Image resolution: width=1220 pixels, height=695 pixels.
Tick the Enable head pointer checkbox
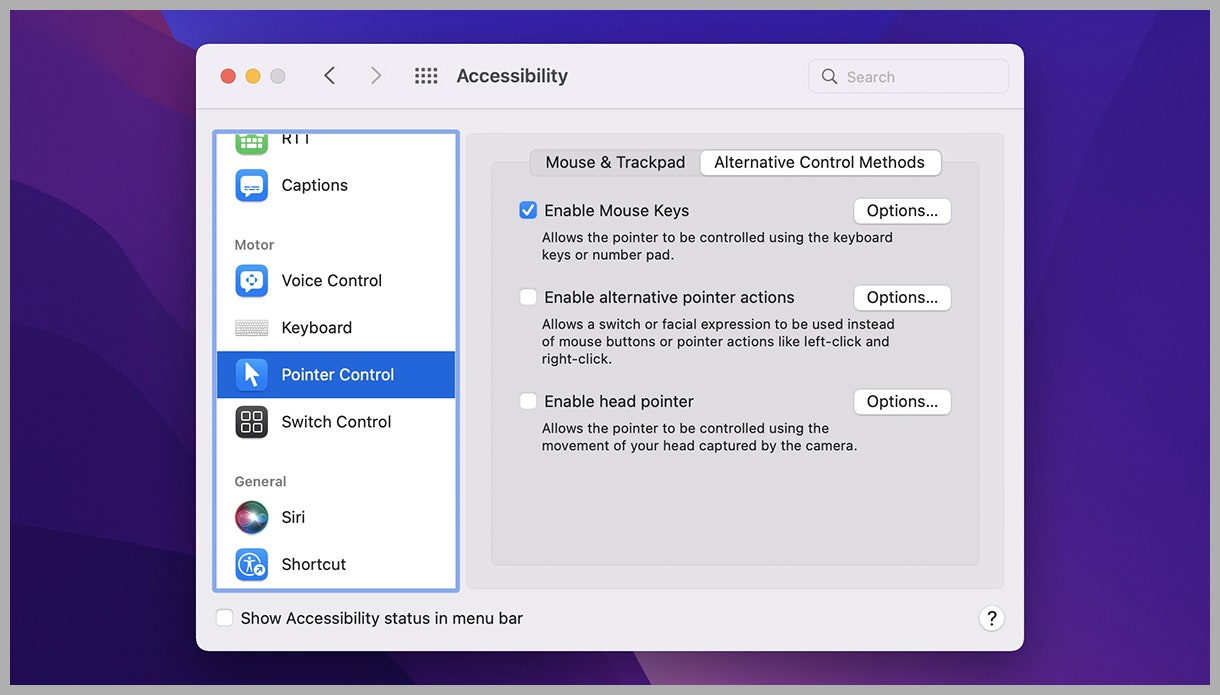pos(528,401)
